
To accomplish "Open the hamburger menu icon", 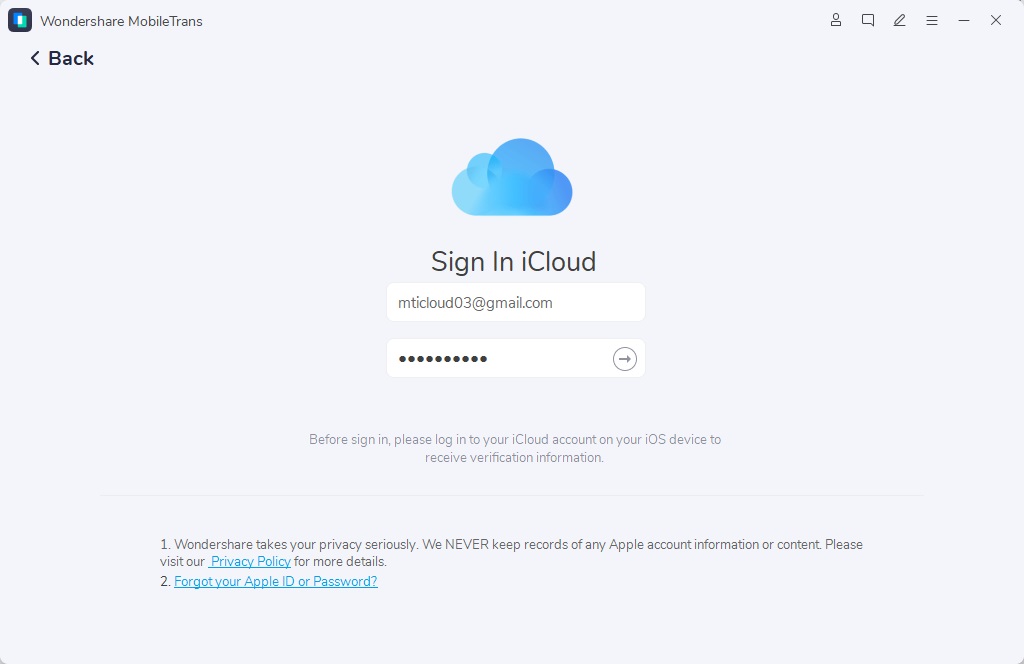I will [x=931, y=21].
